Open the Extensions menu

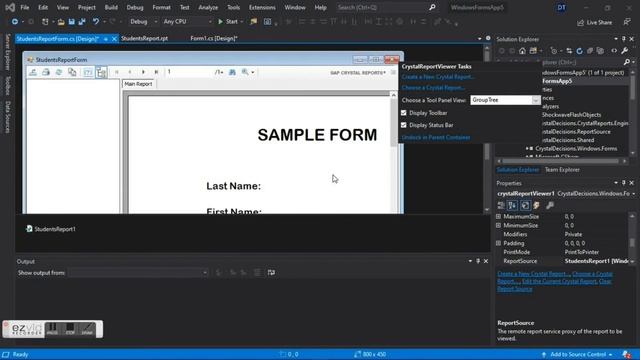[x=262, y=7]
